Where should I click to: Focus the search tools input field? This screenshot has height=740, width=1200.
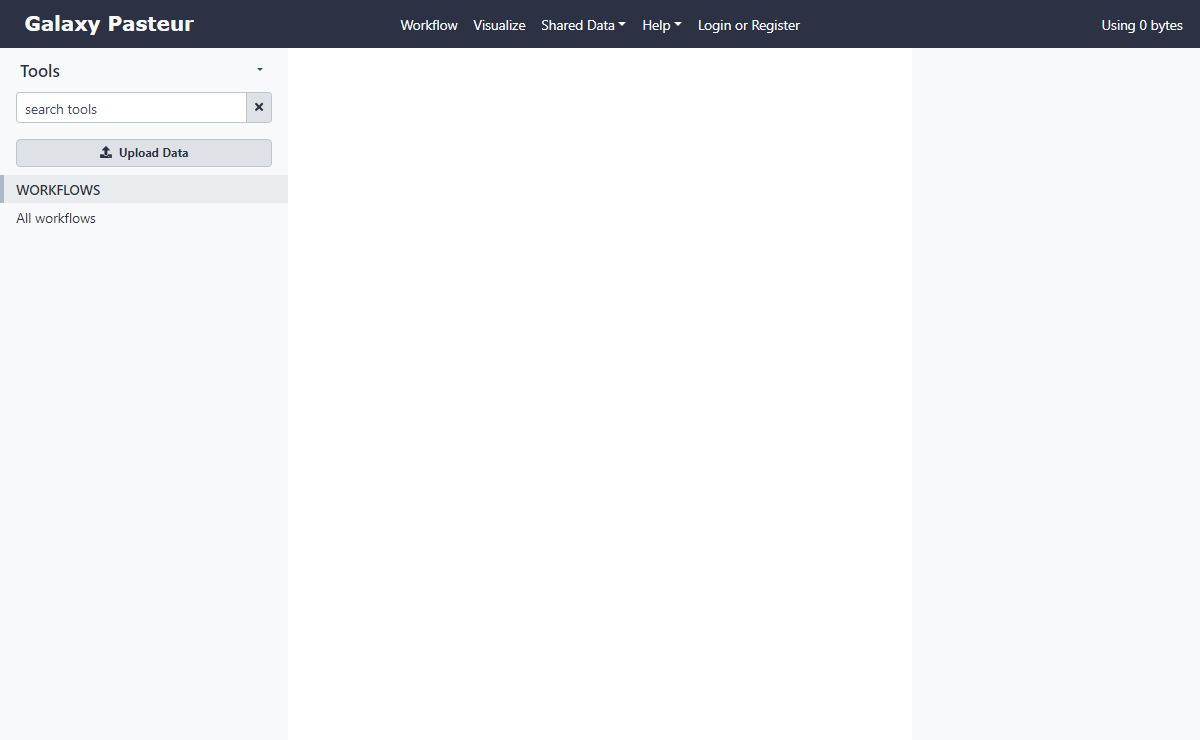tap(131, 108)
